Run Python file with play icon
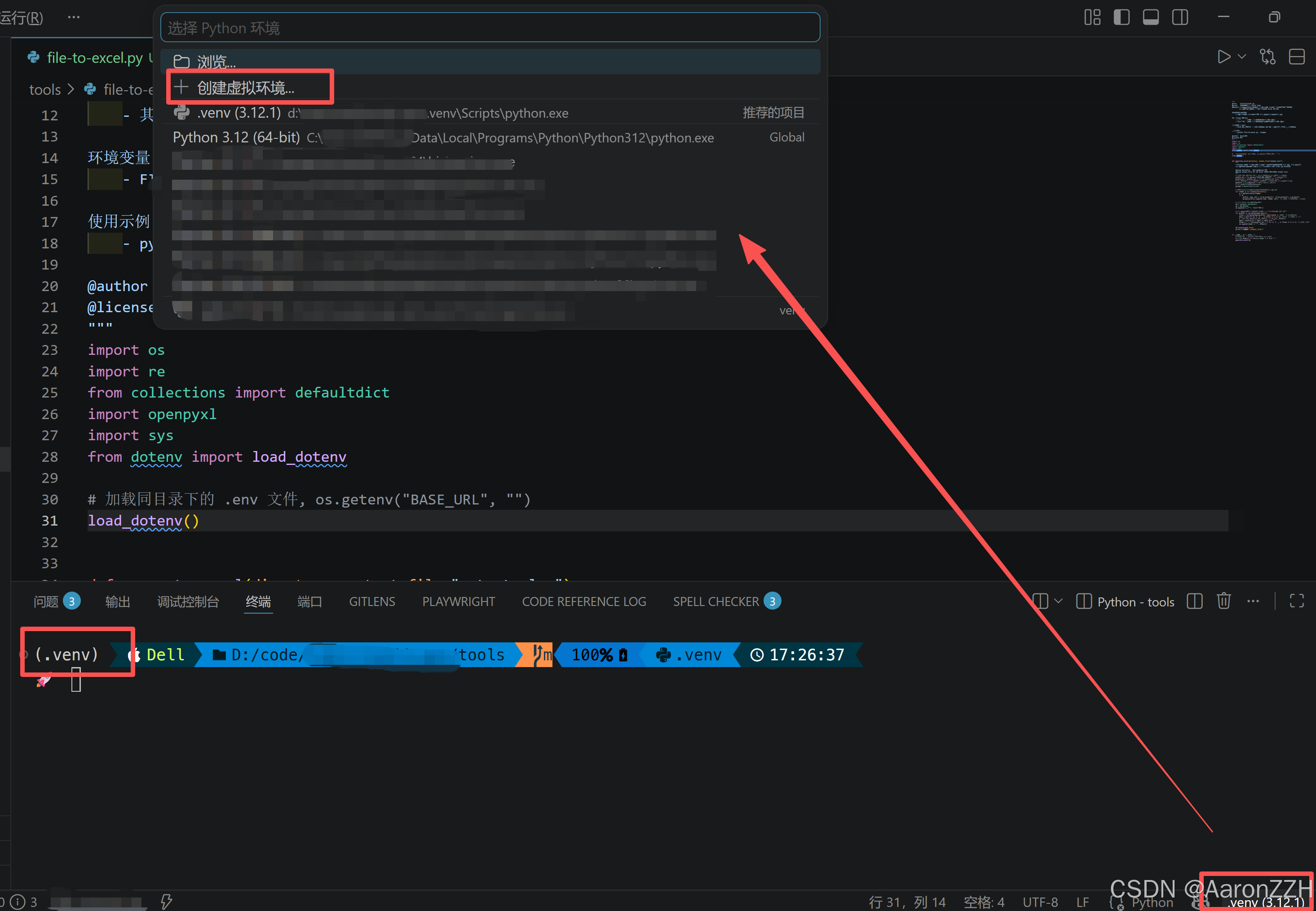The height and width of the screenshot is (911, 1316). click(1223, 57)
